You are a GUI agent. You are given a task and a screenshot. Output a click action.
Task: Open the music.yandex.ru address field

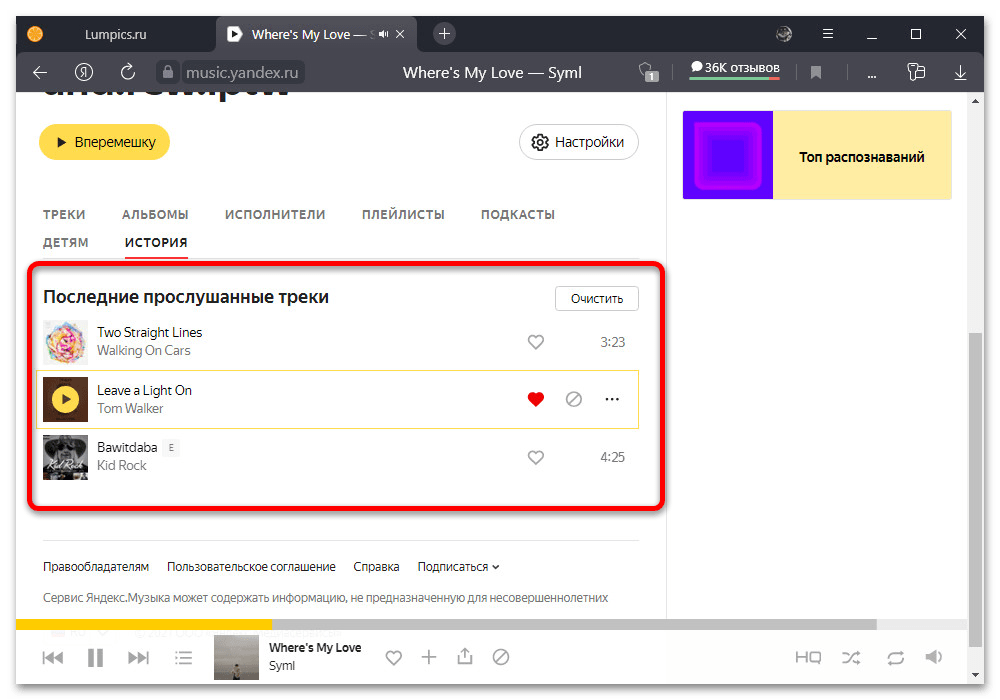point(242,73)
